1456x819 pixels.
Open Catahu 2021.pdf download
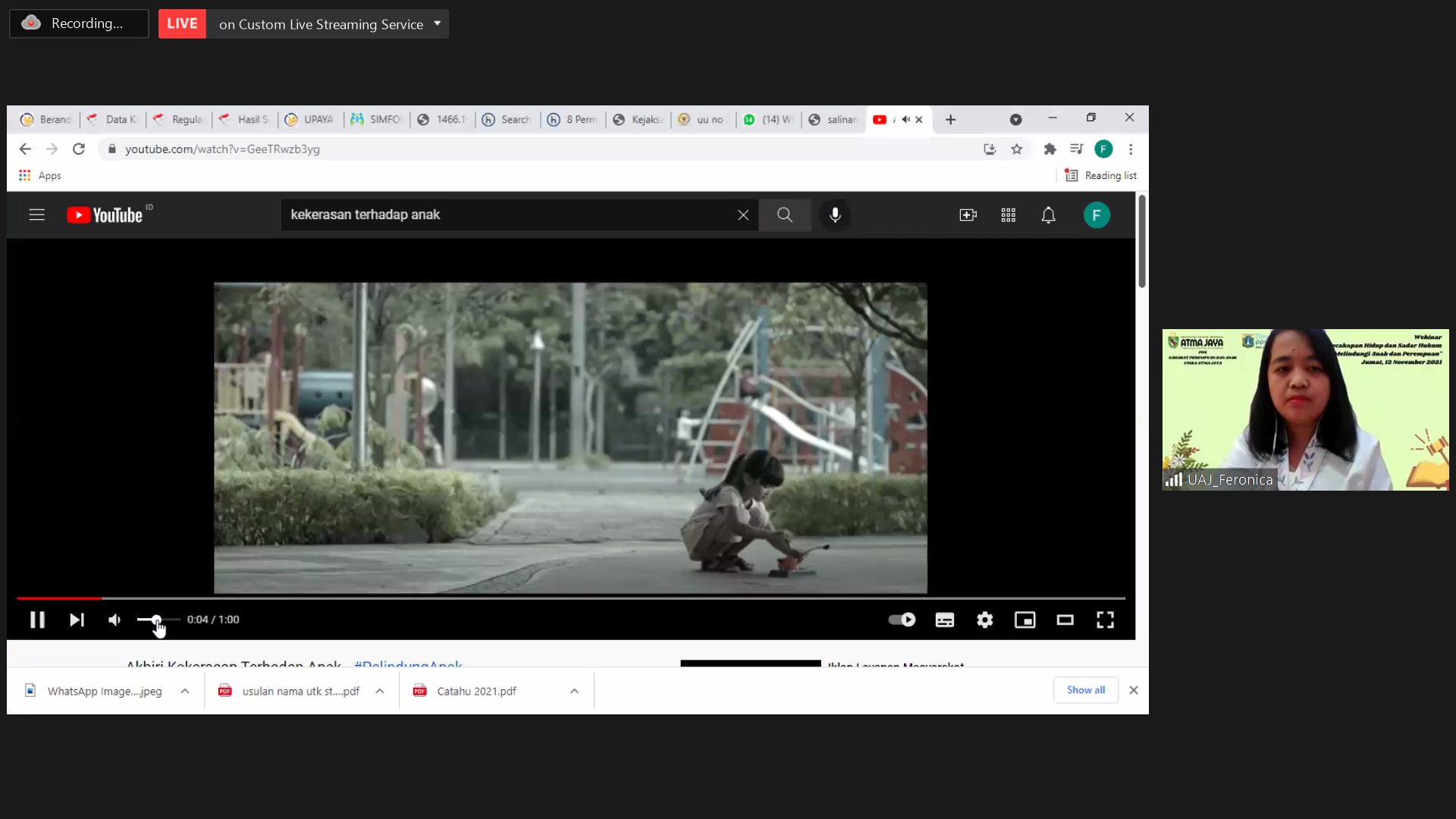[464, 691]
